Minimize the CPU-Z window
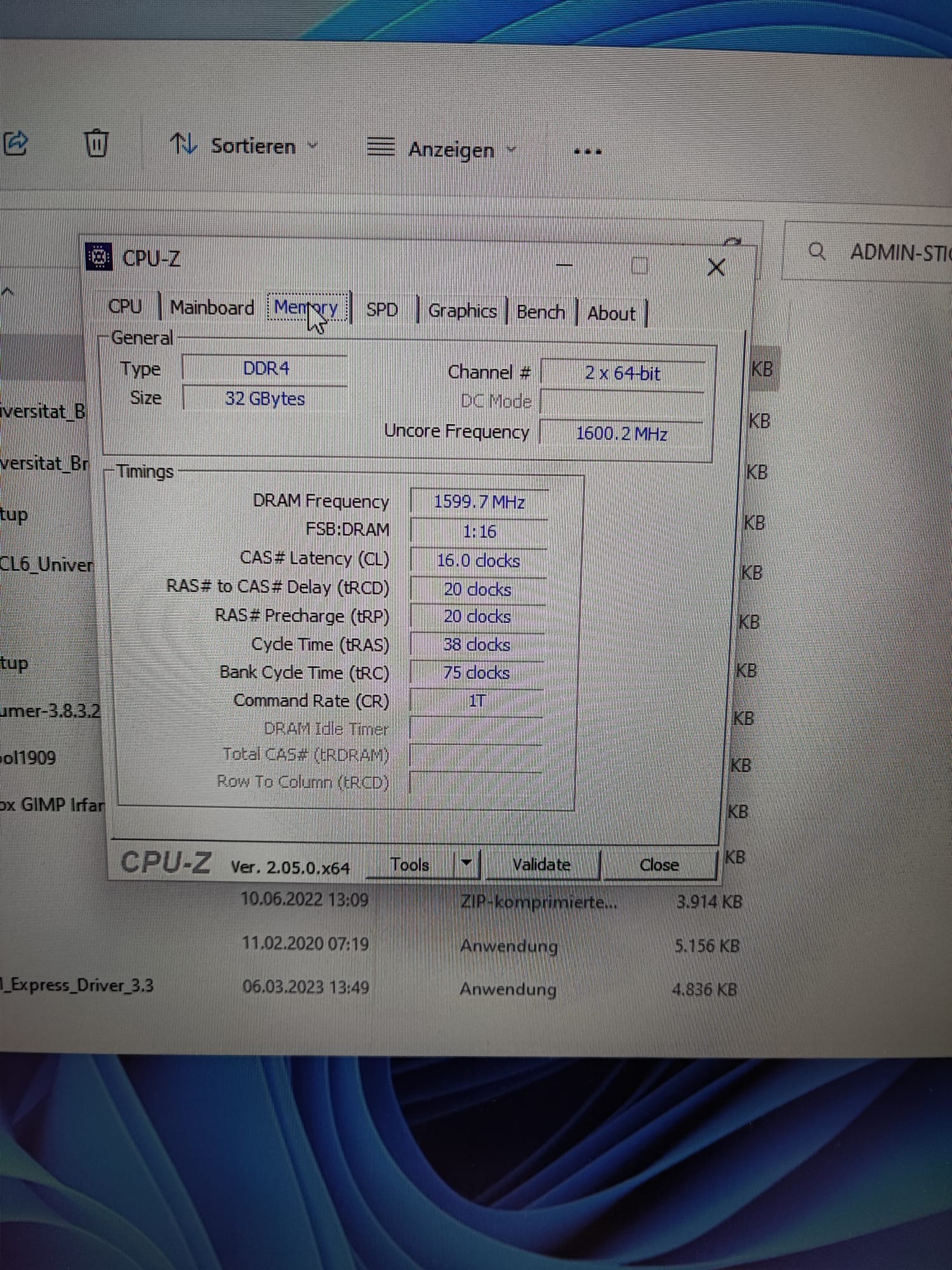Image resolution: width=952 pixels, height=1270 pixels. point(564,265)
